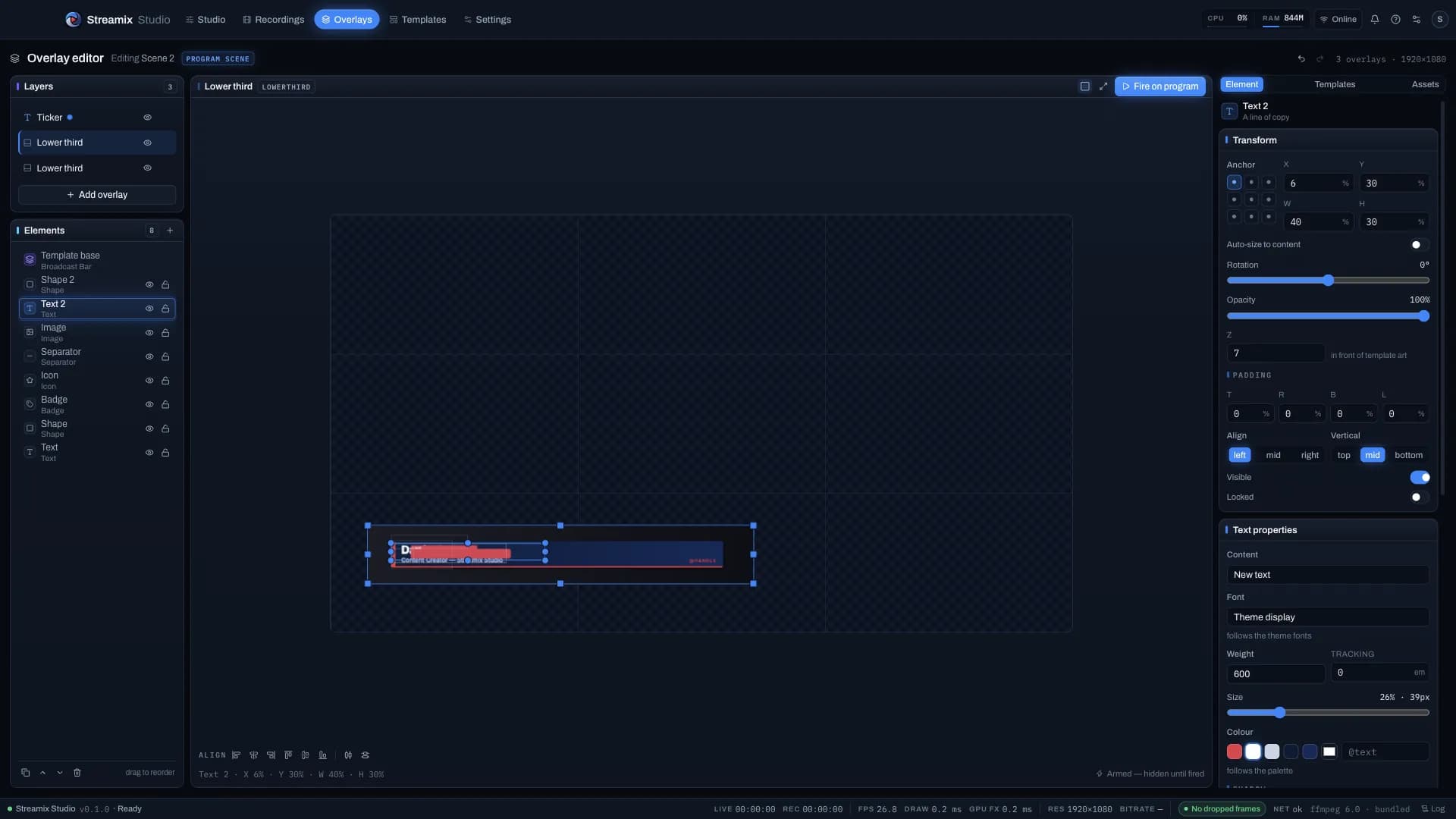Click the redo arrow in editor header

click(1319, 59)
